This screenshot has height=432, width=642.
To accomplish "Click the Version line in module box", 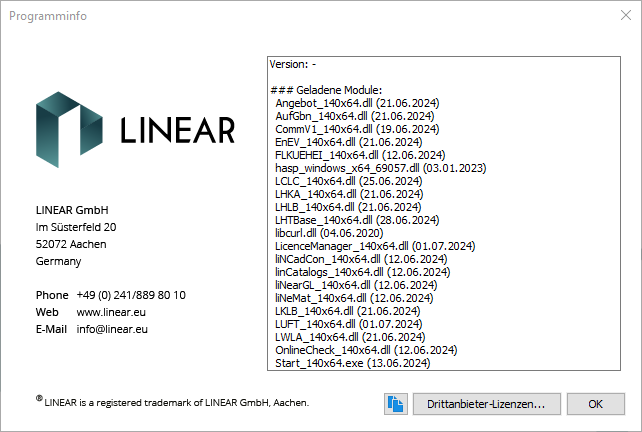I will 293,64.
